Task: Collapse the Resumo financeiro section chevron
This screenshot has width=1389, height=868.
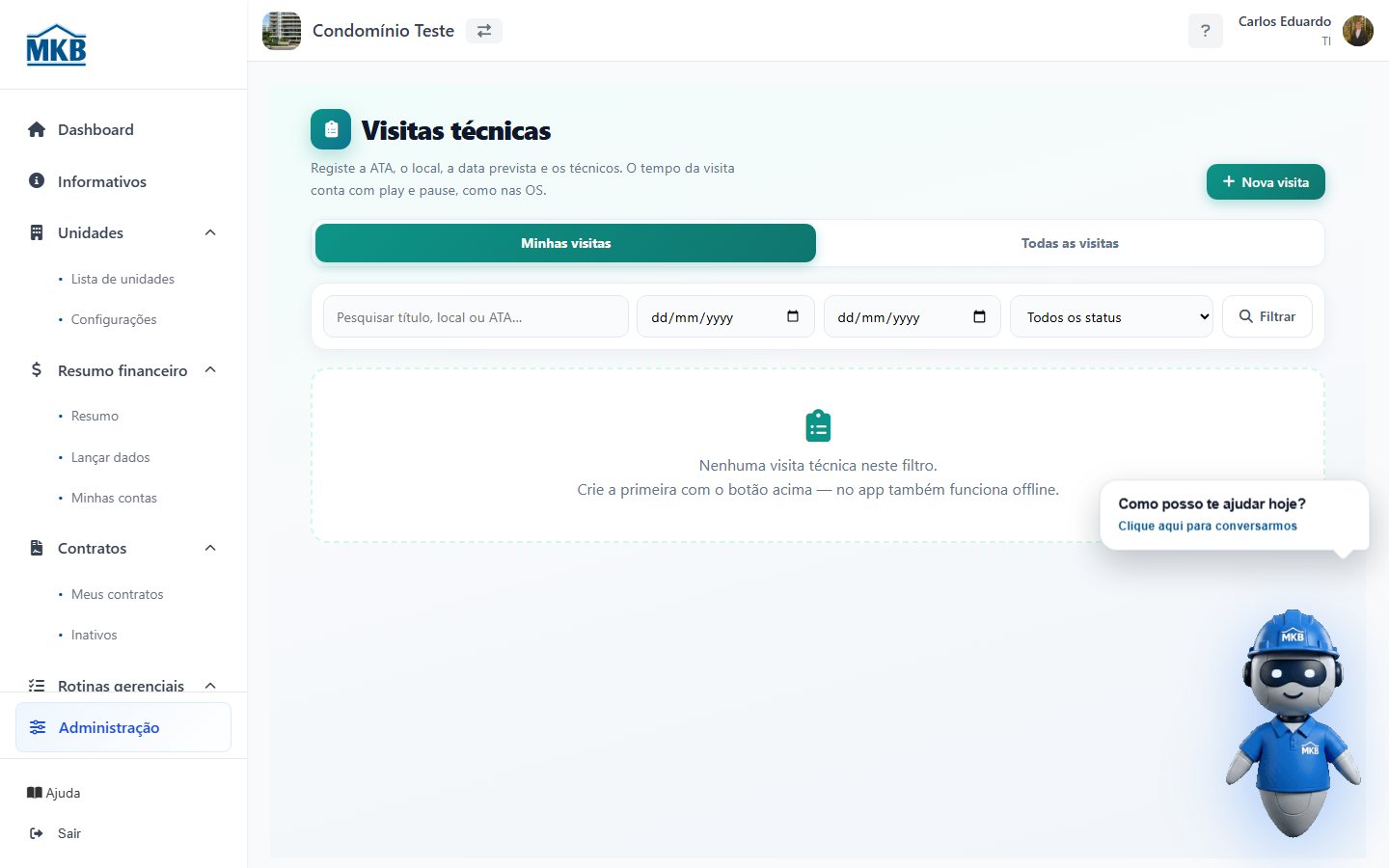Action: tap(210, 370)
